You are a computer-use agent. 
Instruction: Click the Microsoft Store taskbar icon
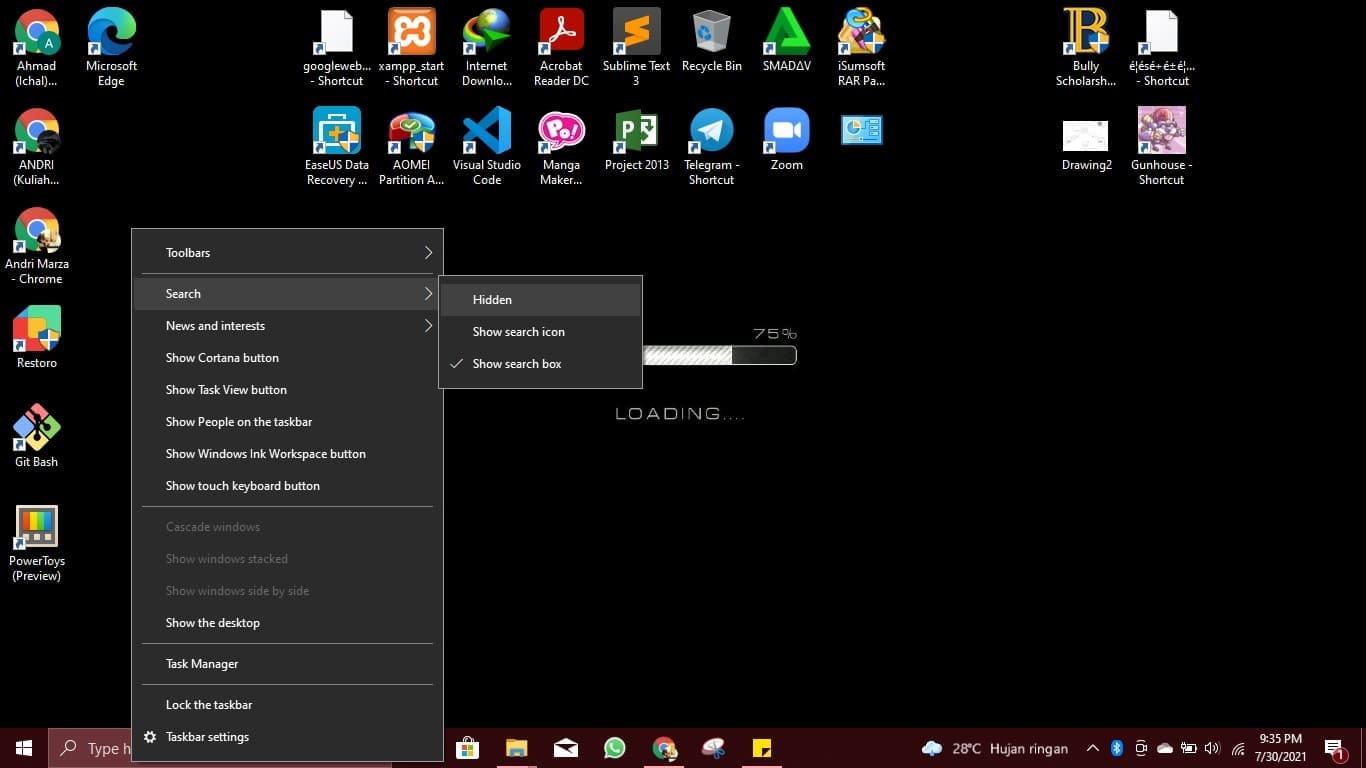(x=467, y=748)
